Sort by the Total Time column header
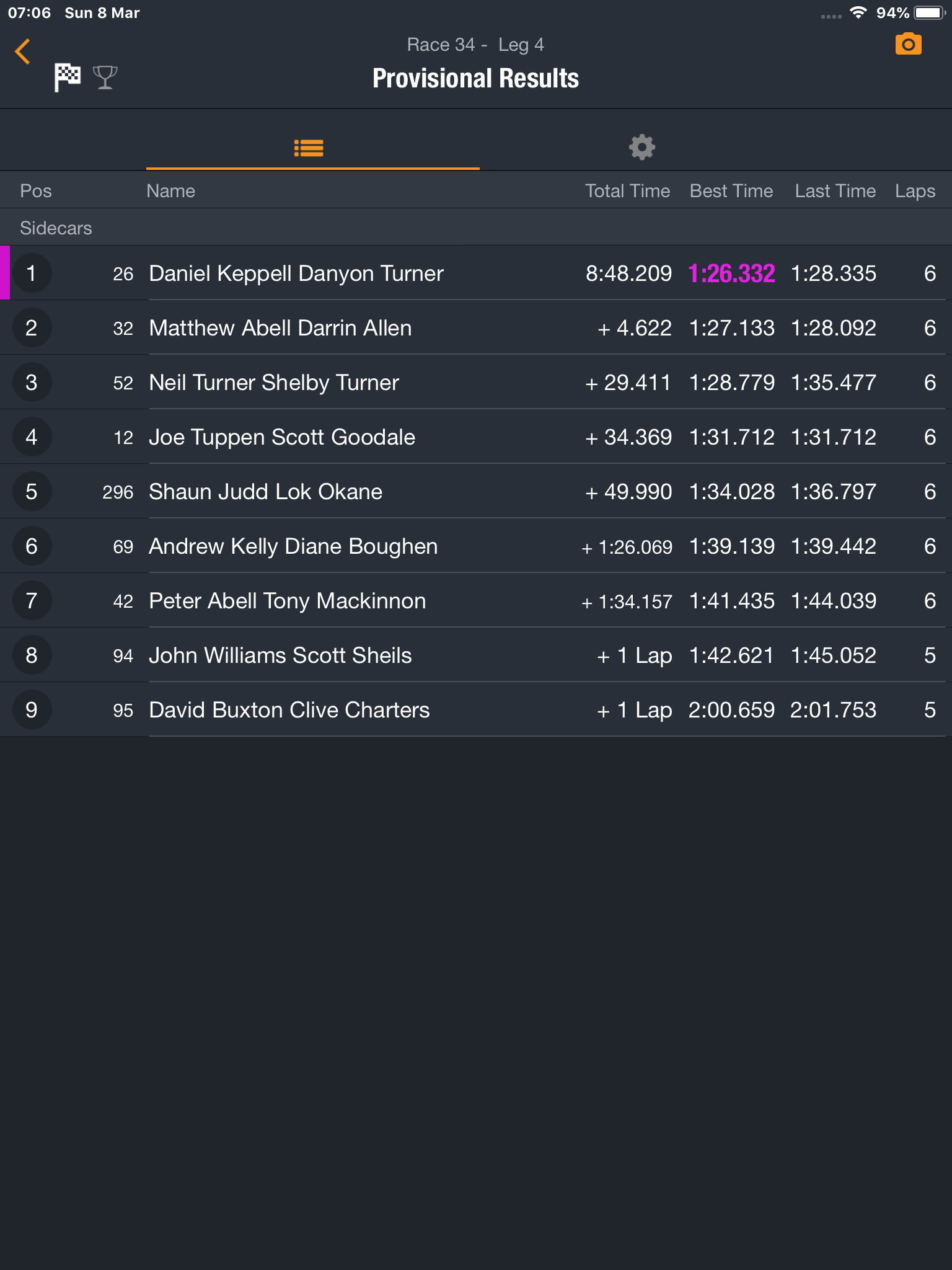The height and width of the screenshot is (1270, 952). 627,191
